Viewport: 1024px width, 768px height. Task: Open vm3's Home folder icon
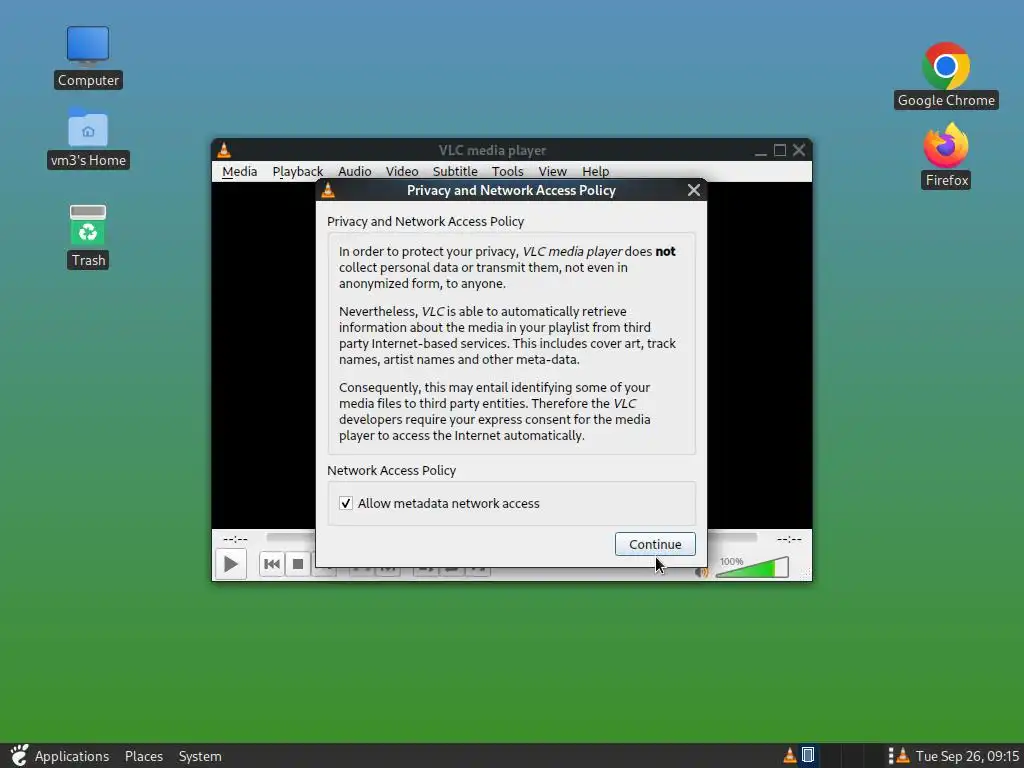88,138
